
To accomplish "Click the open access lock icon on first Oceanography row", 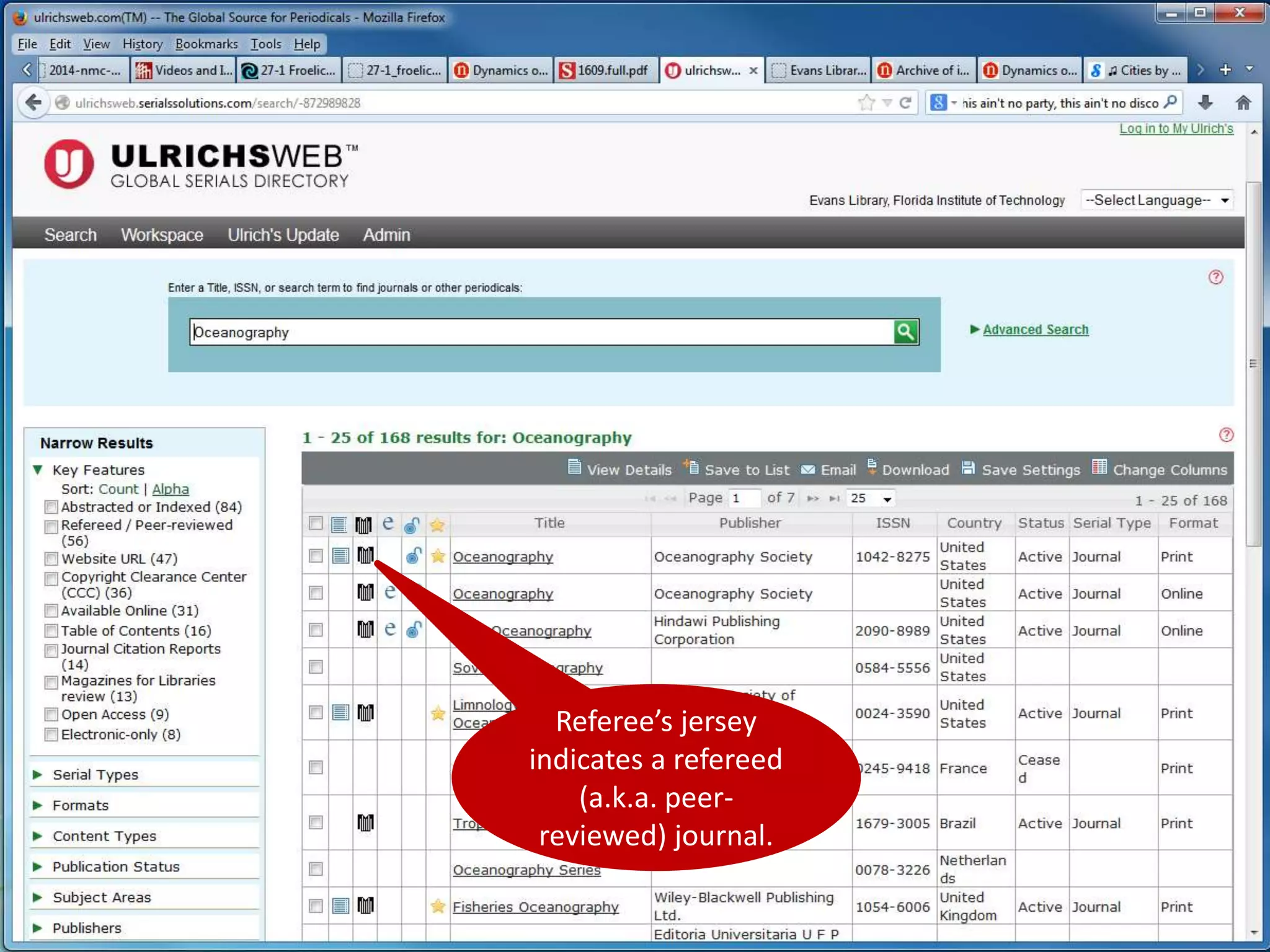I will tap(414, 556).
